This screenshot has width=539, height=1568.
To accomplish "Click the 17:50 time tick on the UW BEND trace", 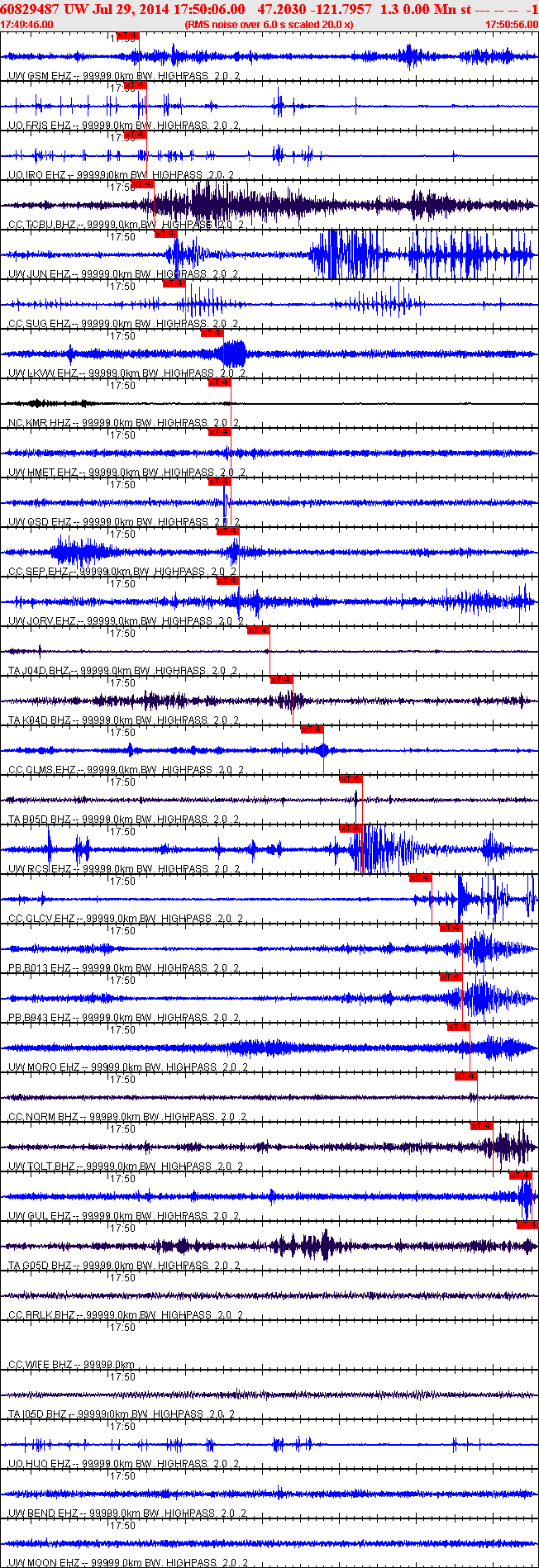I will coord(123,1476).
